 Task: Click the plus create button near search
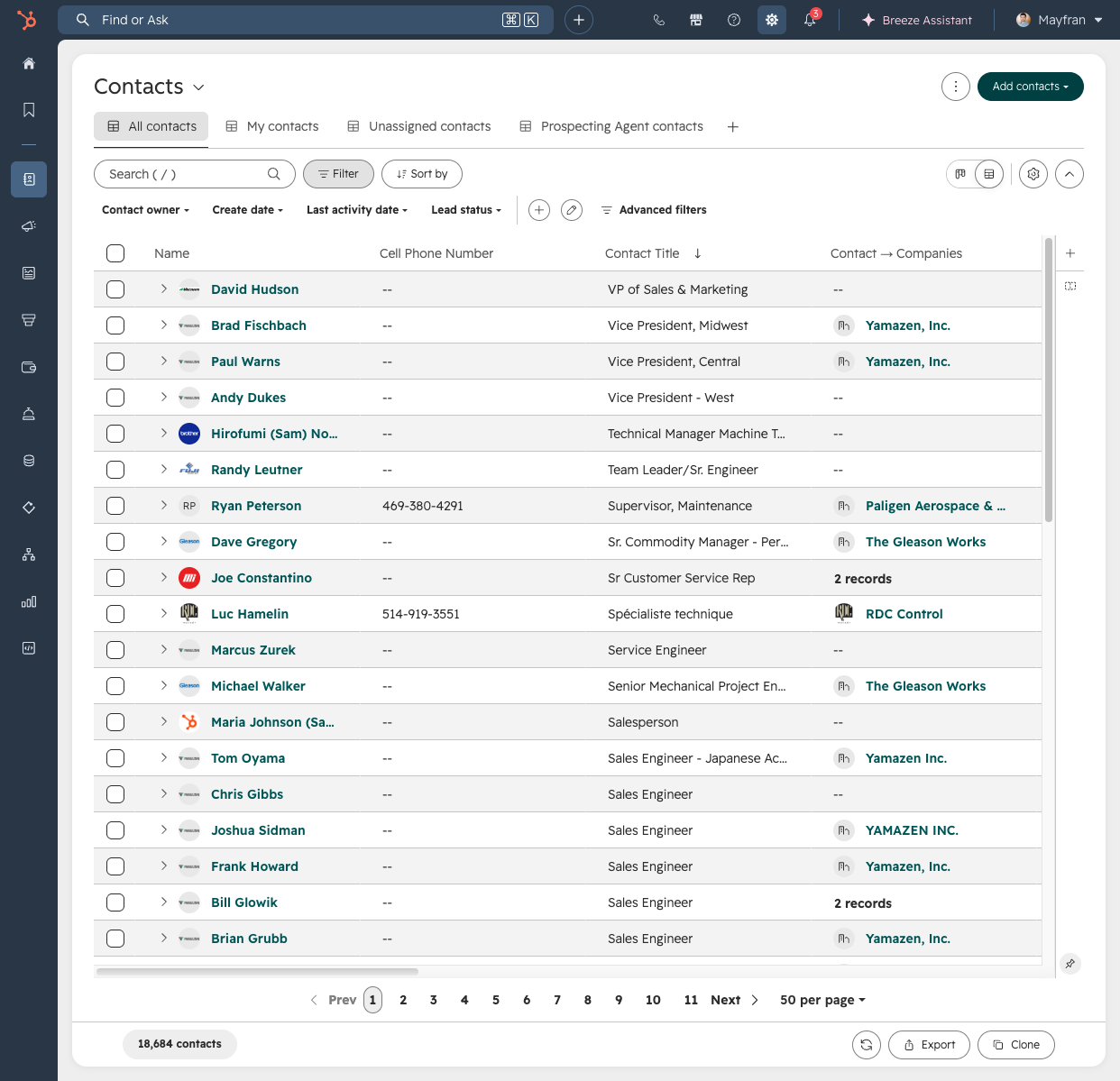point(579,20)
